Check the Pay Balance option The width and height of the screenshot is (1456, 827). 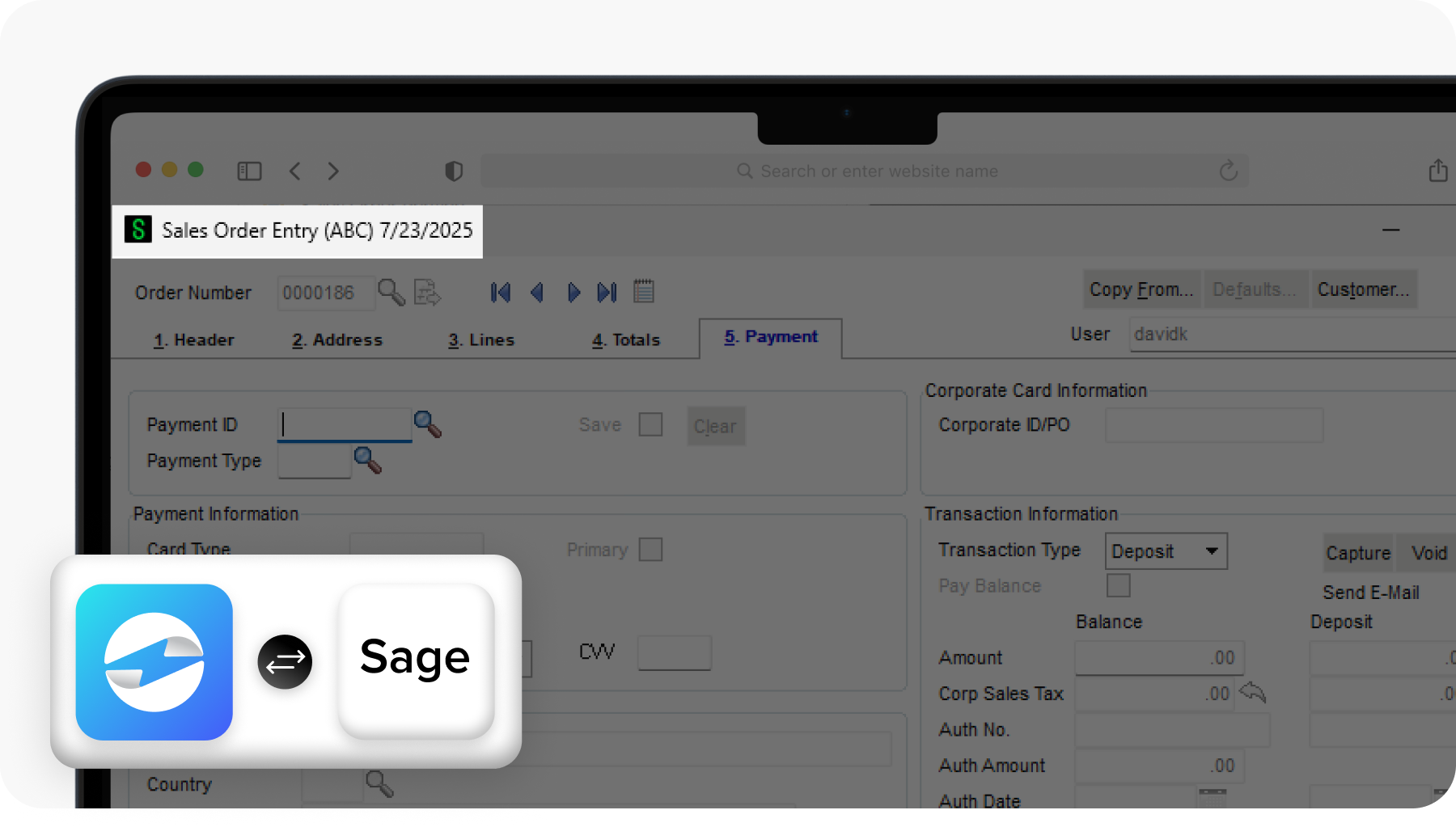tap(1118, 585)
